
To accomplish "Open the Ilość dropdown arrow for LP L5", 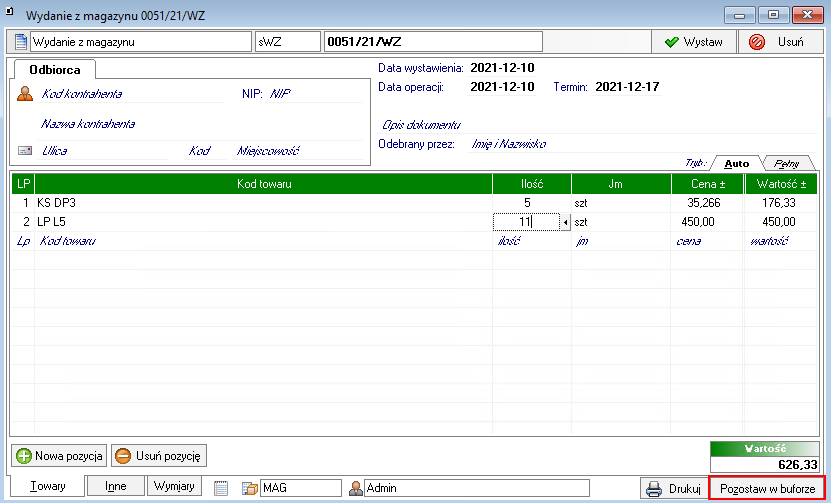I will [x=565, y=222].
